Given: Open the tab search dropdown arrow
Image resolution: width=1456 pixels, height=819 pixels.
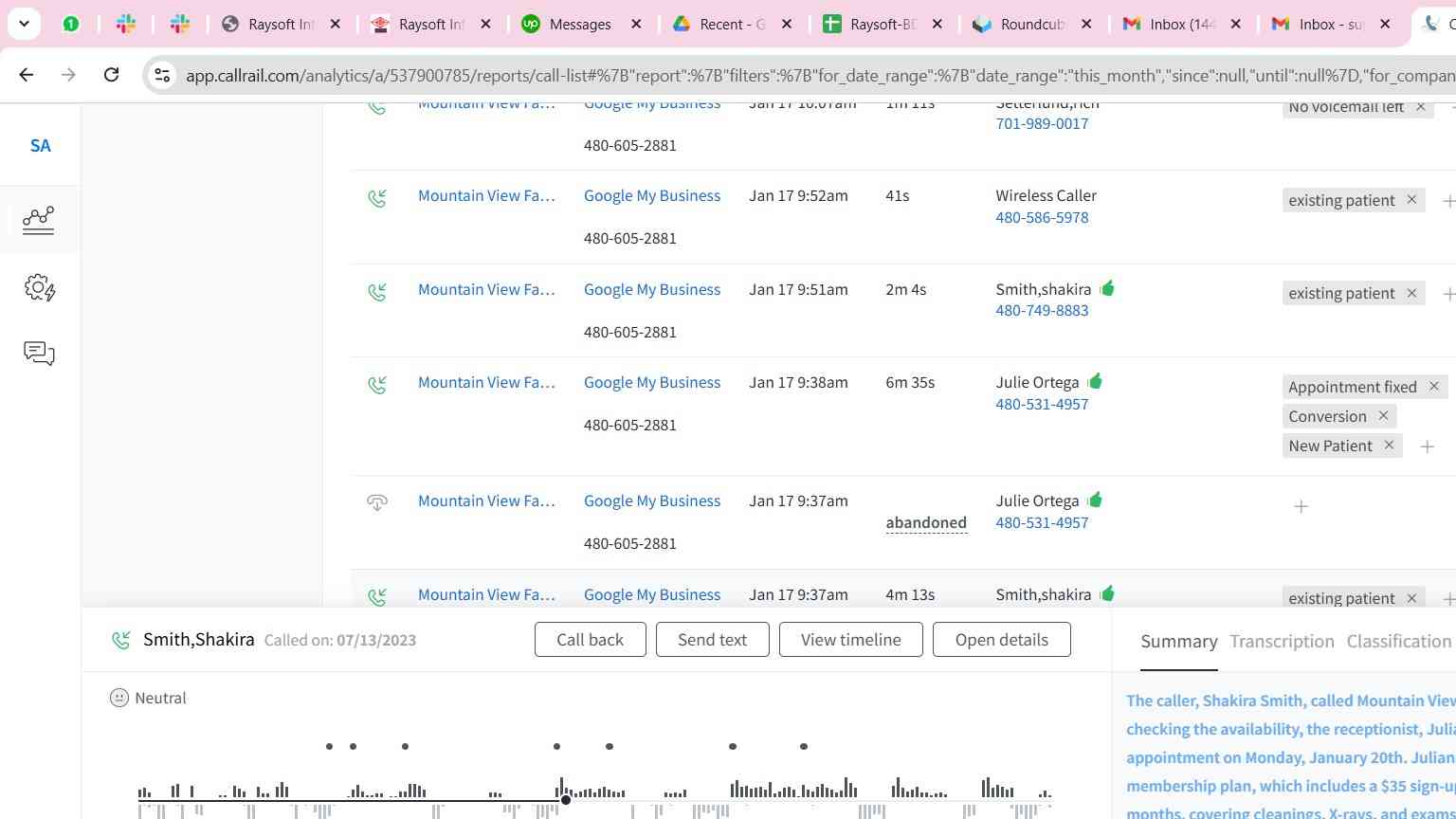Looking at the screenshot, I should click(x=24, y=24).
